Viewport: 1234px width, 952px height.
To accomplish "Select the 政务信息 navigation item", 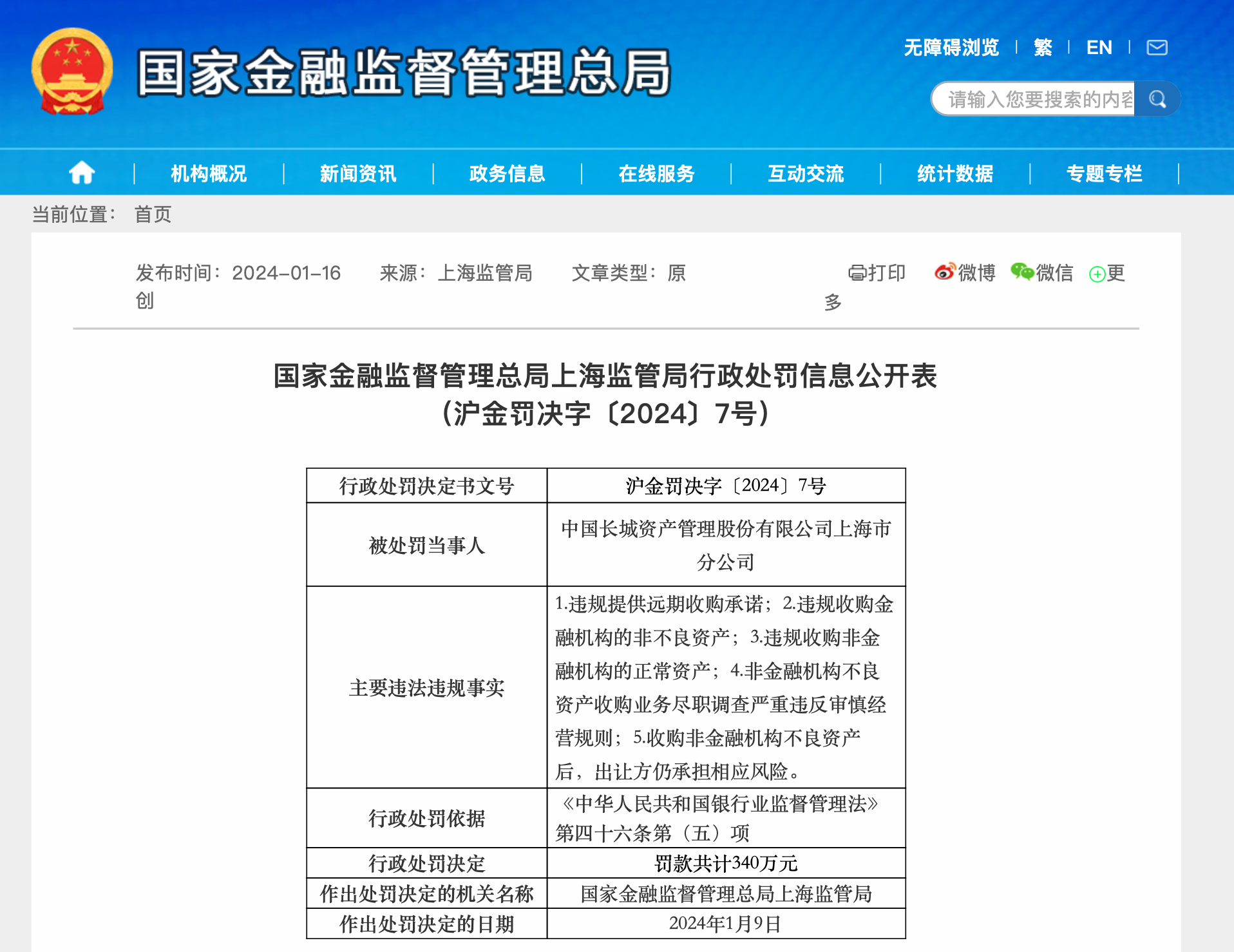I will click(508, 173).
